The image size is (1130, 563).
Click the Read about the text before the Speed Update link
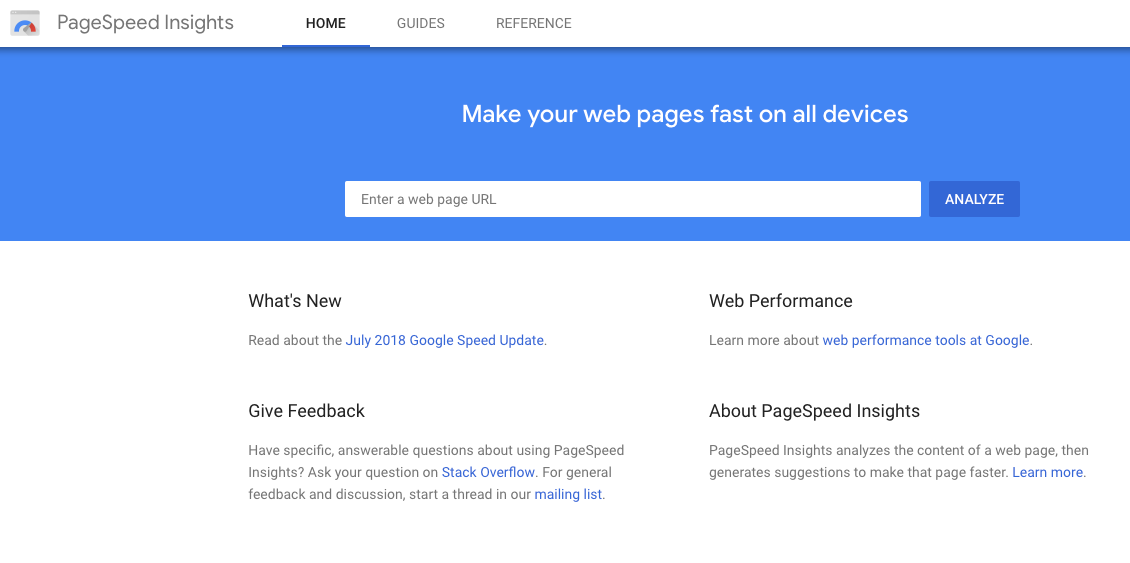tap(295, 340)
